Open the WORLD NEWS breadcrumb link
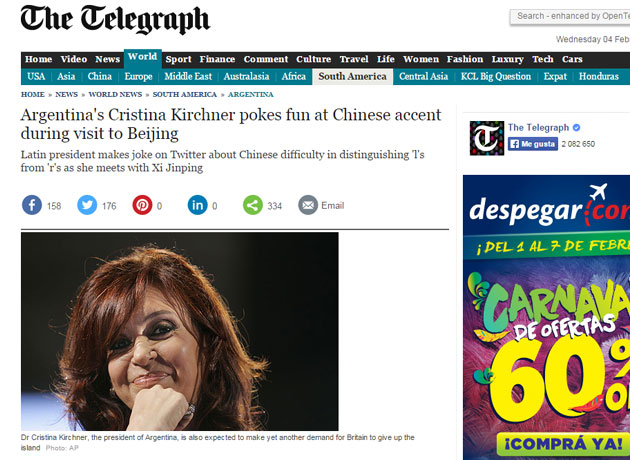Screen dimensions: 630x460 [x=115, y=95]
